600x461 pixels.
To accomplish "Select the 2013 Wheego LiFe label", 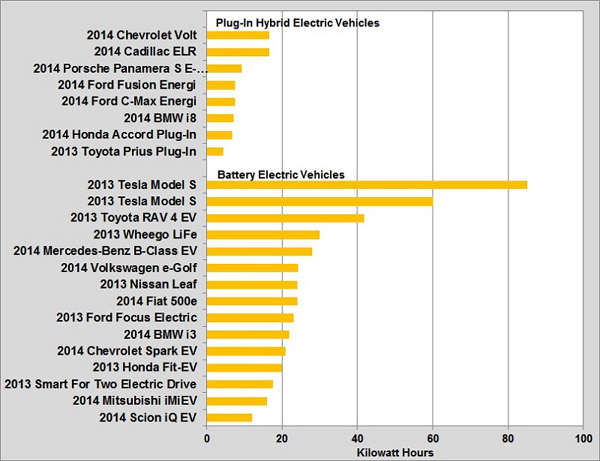I will [x=145, y=235].
